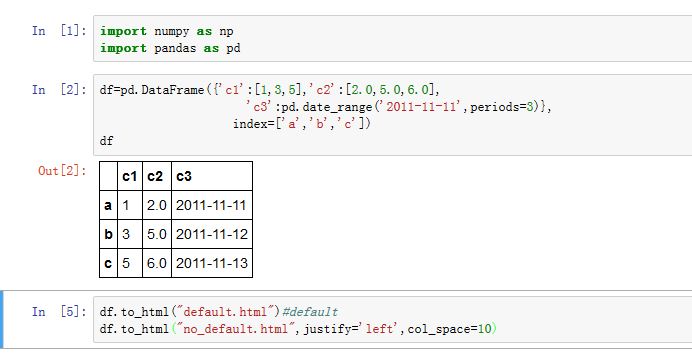Click the In [1]: prompt label

59,31
